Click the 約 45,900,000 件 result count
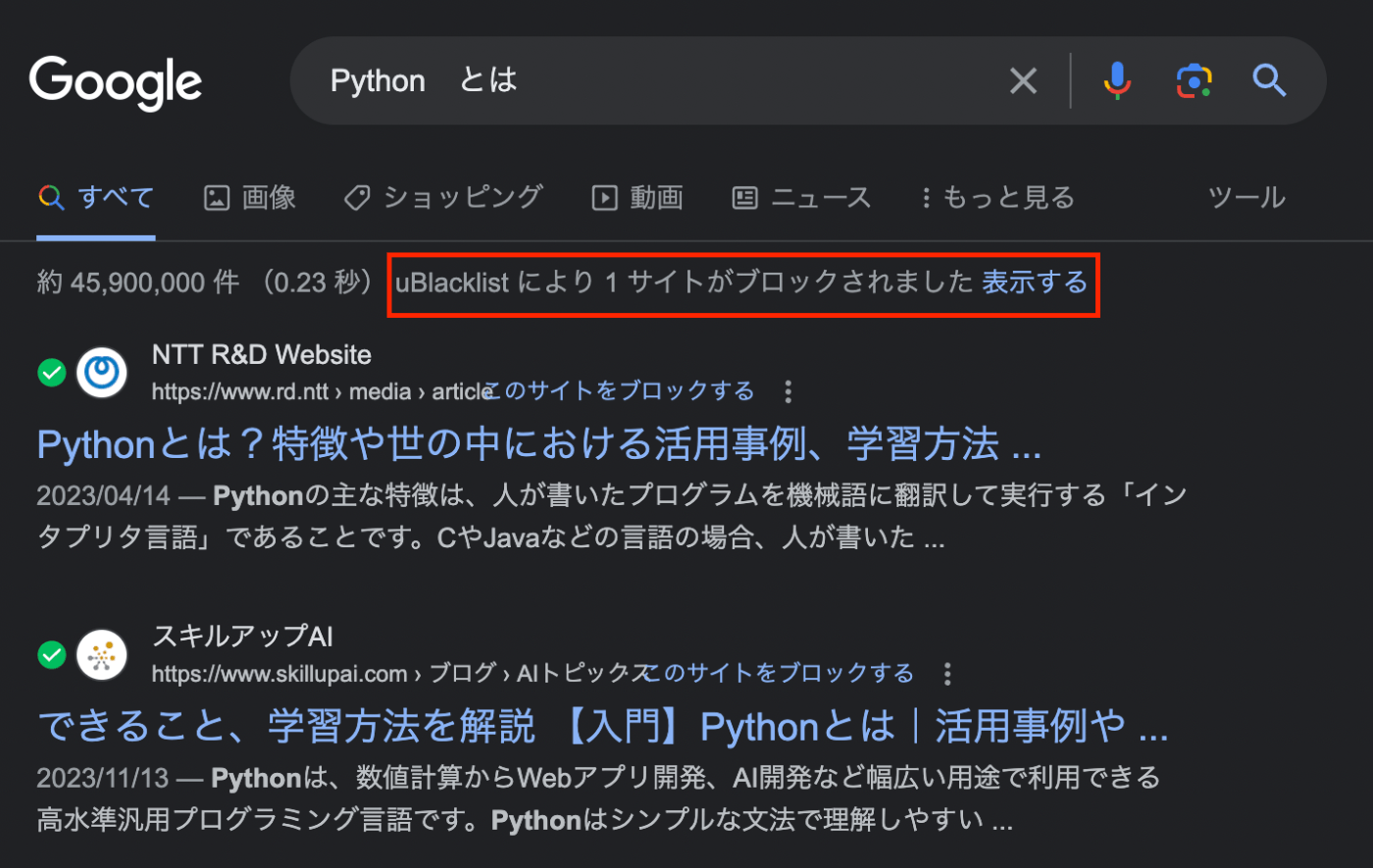The image size is (1373, 868). click(138, 282)
